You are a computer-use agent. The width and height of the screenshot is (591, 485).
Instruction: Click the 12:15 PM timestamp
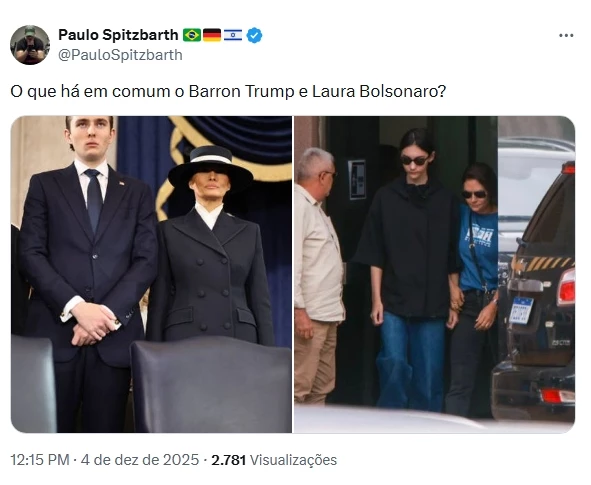40,460
